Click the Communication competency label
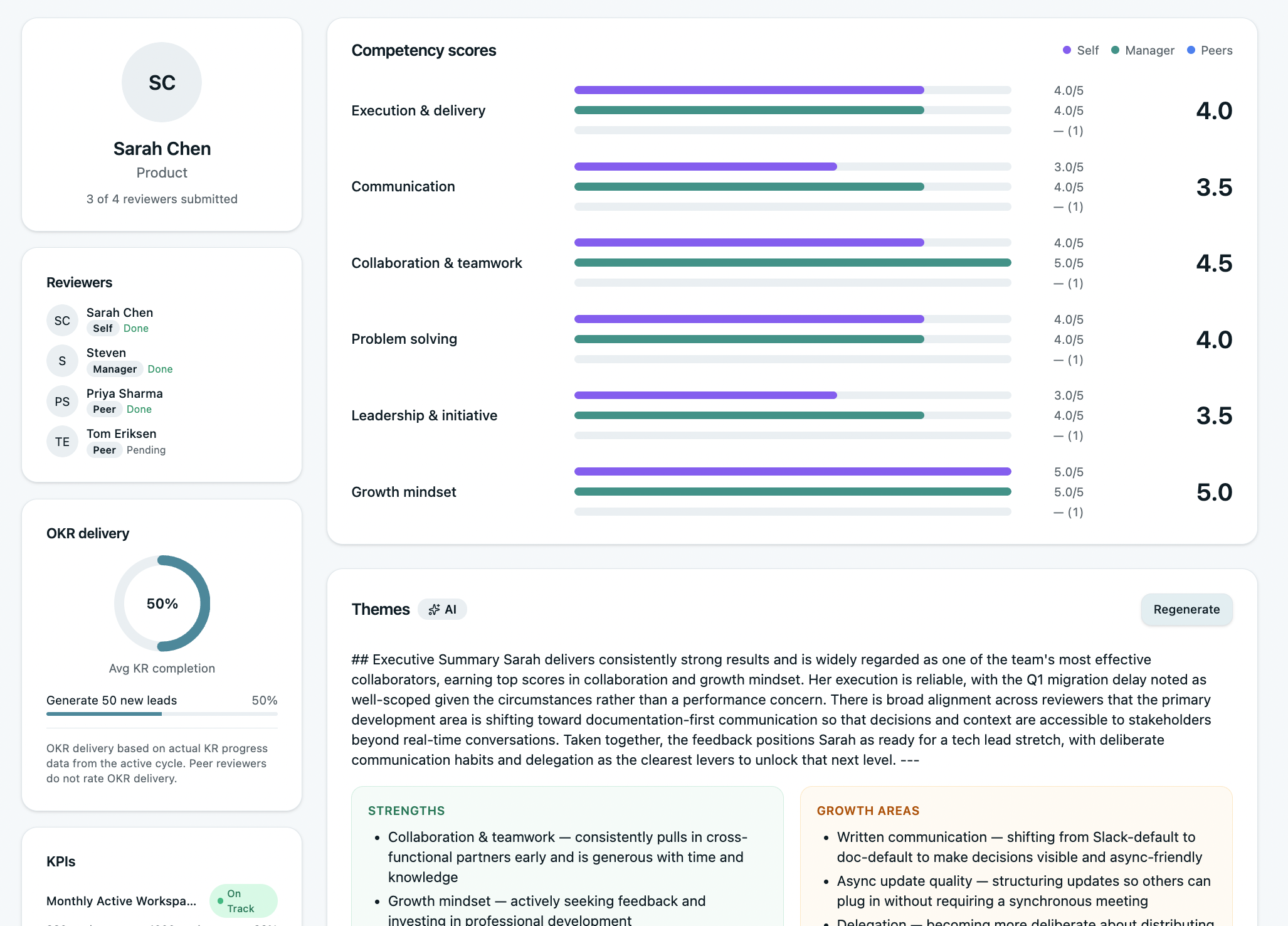1288x926 pixels. (x=403, y=186)
